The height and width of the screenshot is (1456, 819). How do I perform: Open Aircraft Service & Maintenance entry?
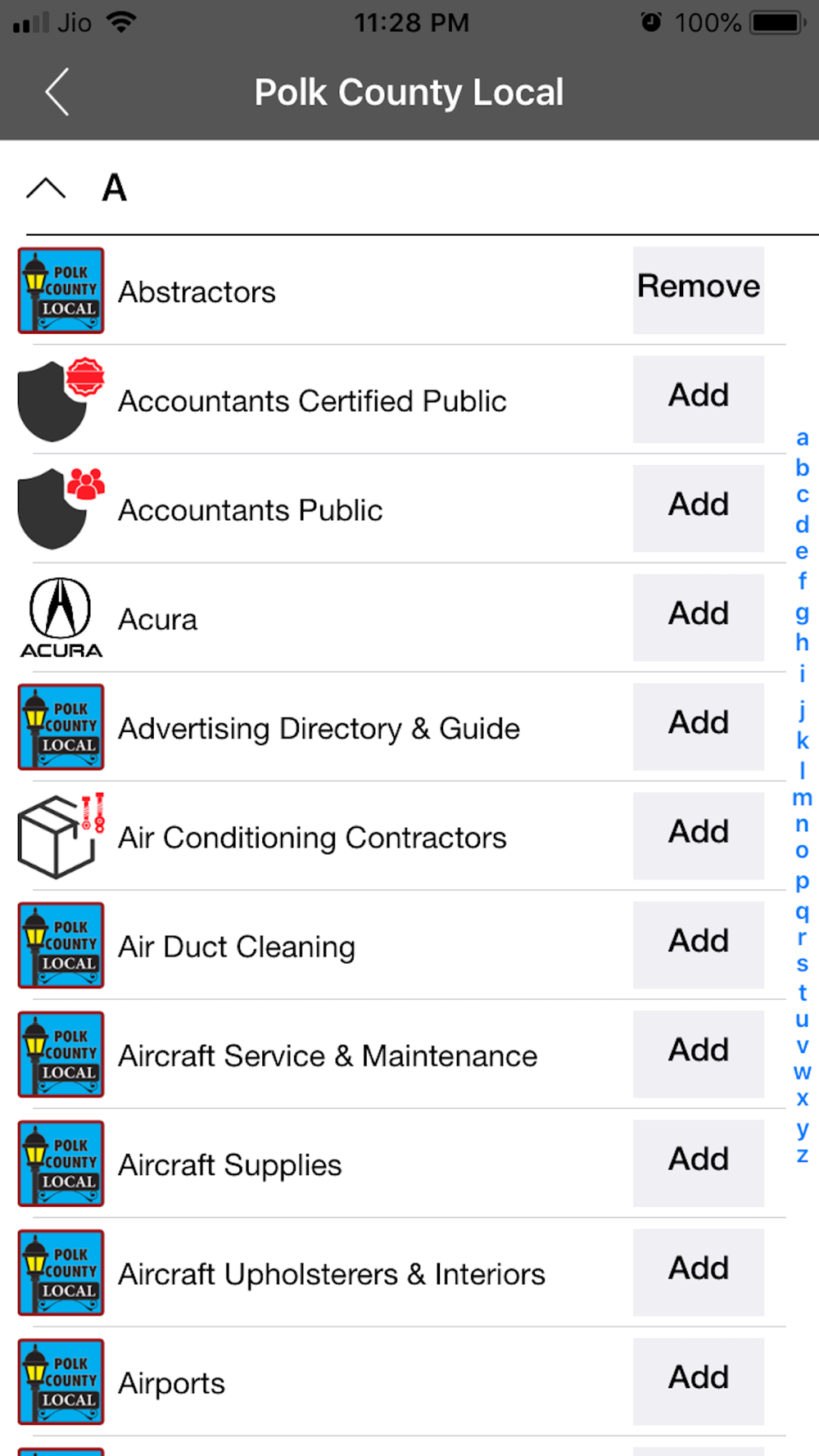[328, 1056]
